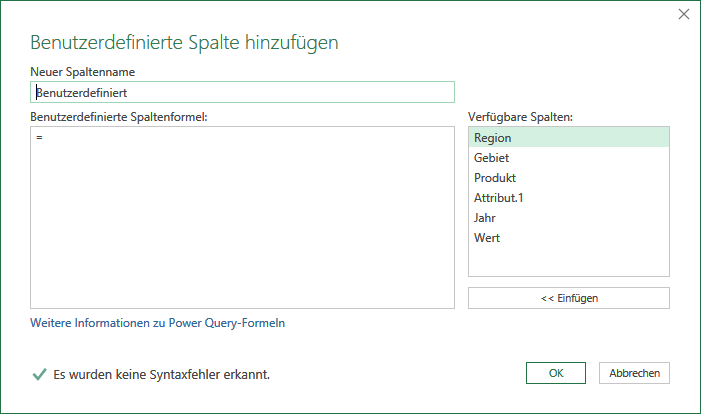Close the custom column dialog with X

coord(684,14)
